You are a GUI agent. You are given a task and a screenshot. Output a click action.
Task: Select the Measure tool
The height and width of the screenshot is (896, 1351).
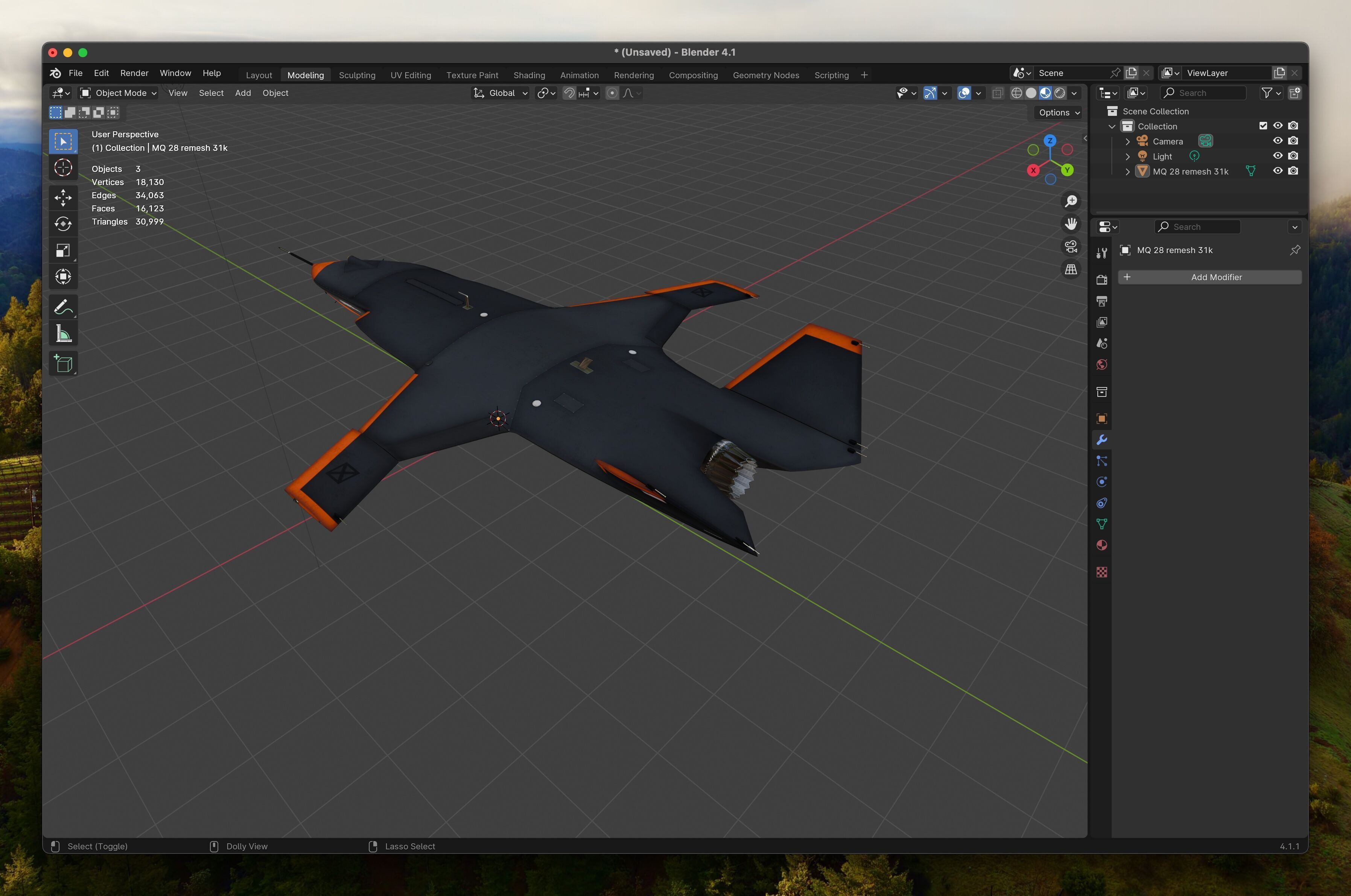(x=63, y=333)
